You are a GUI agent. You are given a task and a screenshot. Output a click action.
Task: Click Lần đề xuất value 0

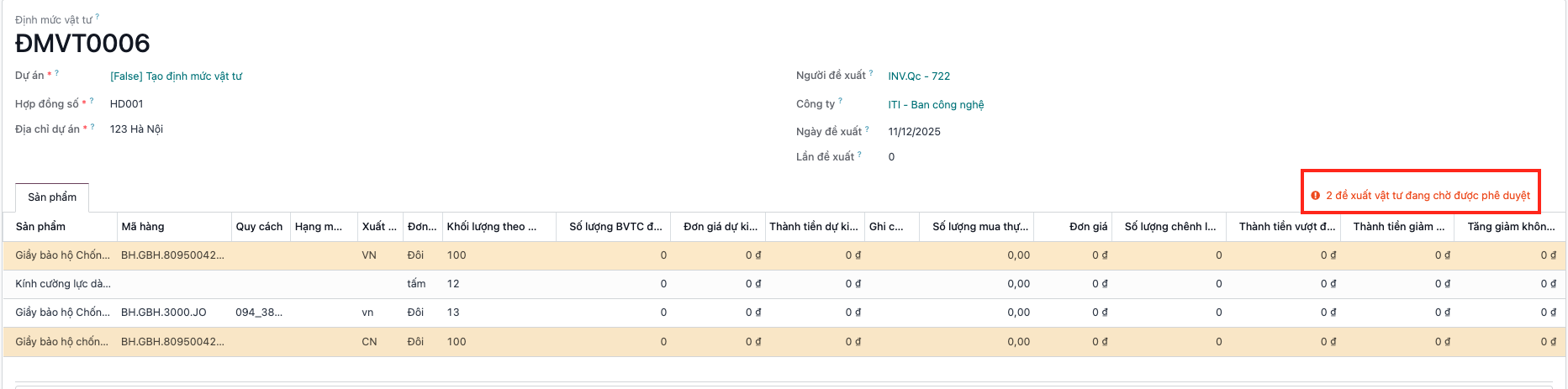[x=891, y=157]
